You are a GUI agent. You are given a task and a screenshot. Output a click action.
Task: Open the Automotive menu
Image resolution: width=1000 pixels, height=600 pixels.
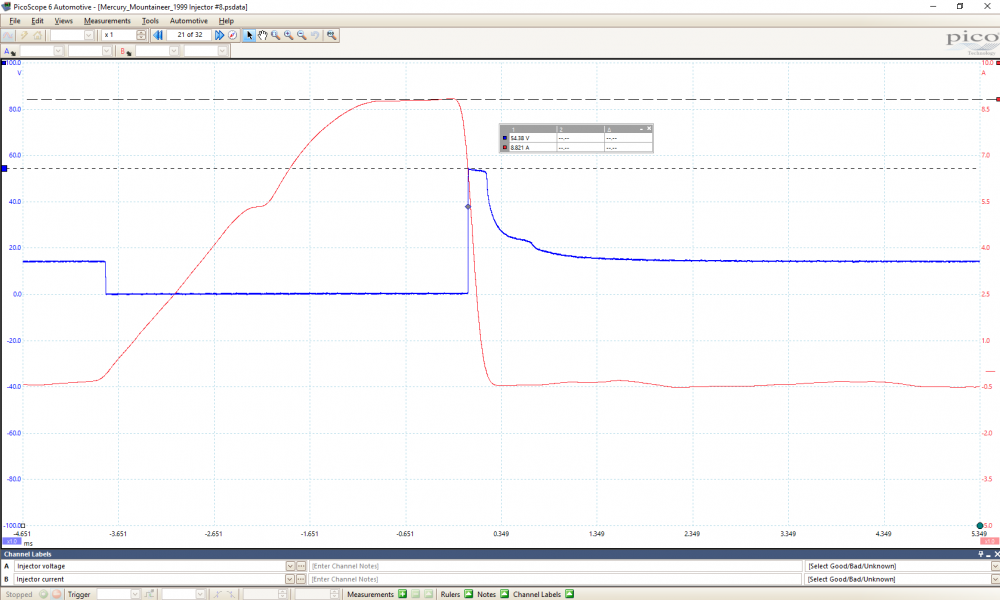[189, 20]
